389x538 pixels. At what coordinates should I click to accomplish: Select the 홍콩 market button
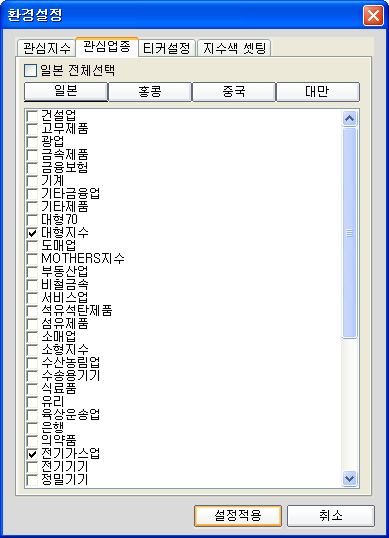point(150,92)
